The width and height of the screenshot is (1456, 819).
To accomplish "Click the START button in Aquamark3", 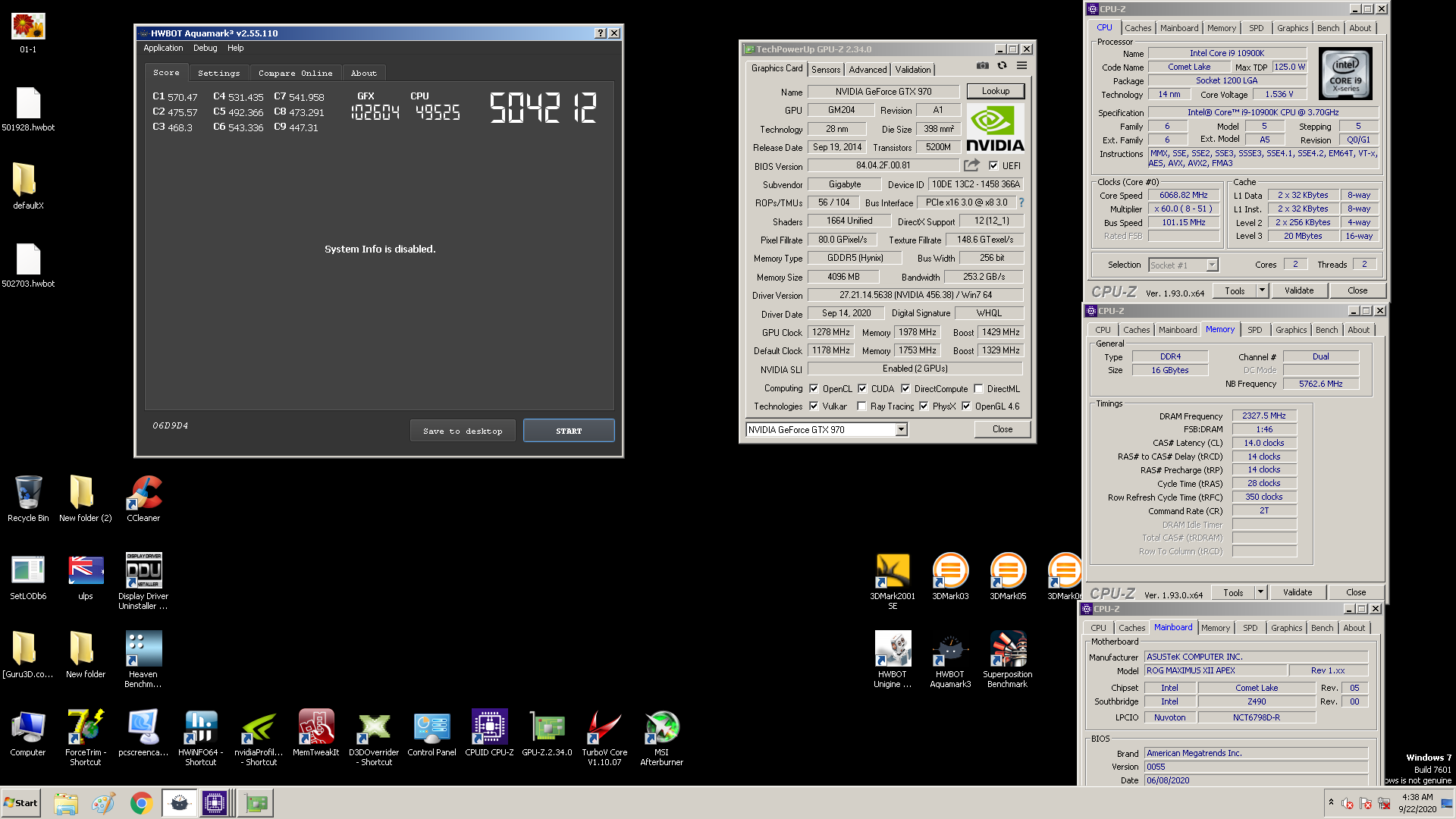I will (569, 430).
